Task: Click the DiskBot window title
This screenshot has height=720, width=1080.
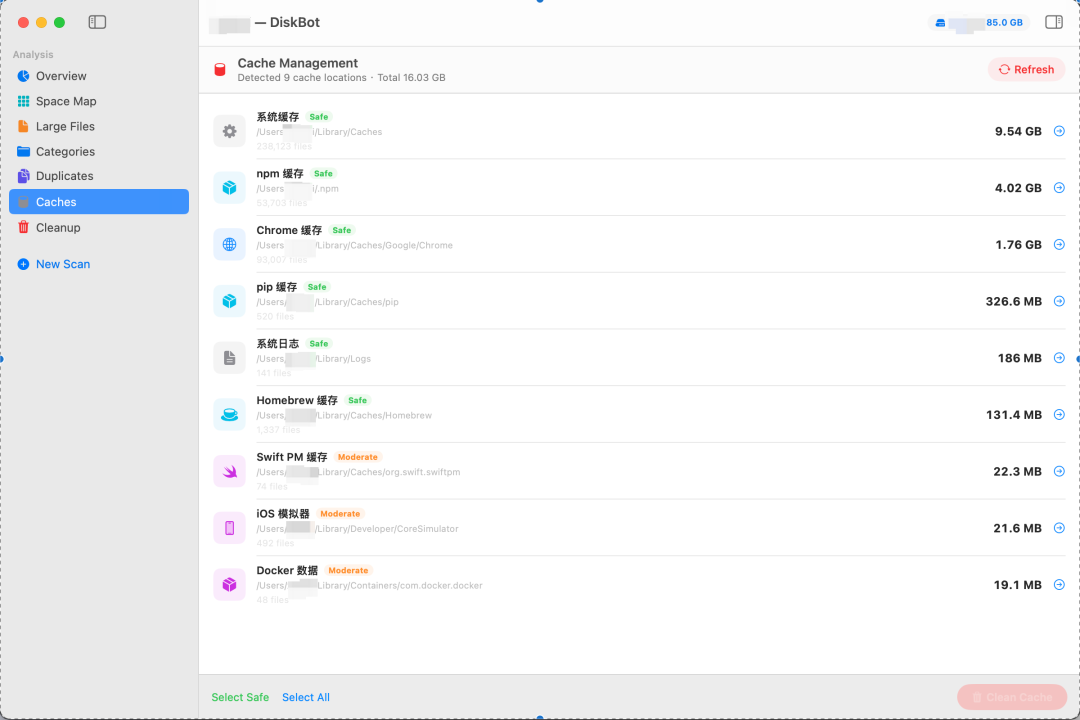Action: tap(287, 22)
